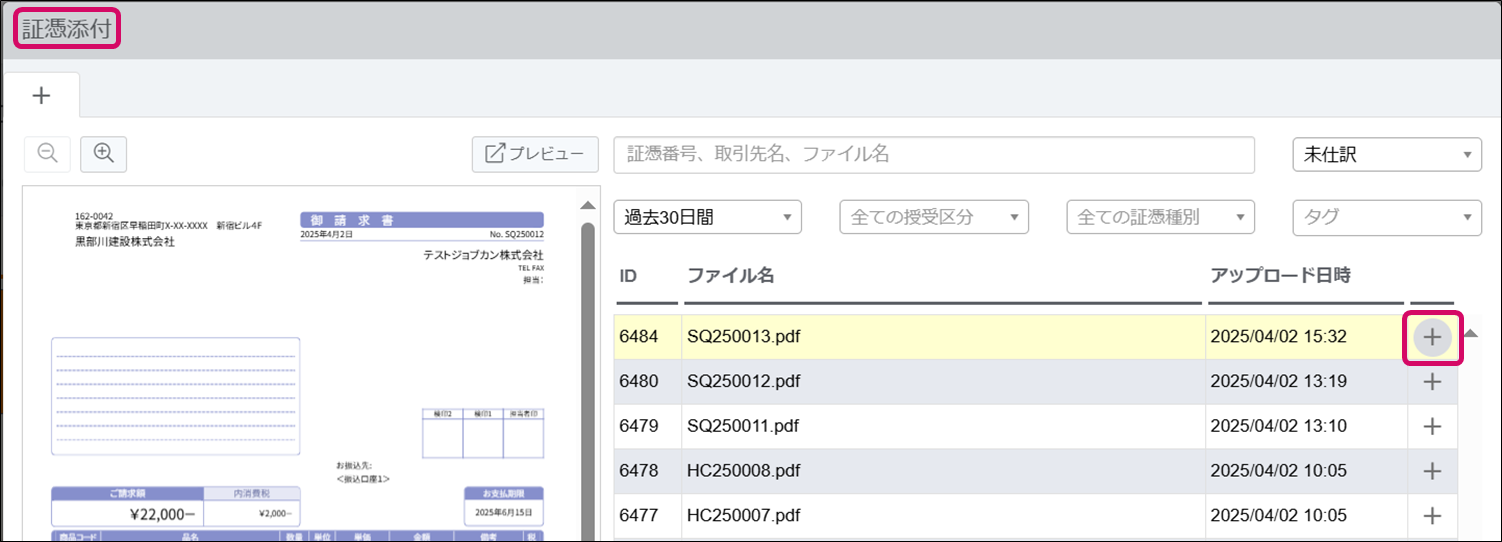
Task: Open the 未仕訳 status dropdown
Action: (1386, 155)
